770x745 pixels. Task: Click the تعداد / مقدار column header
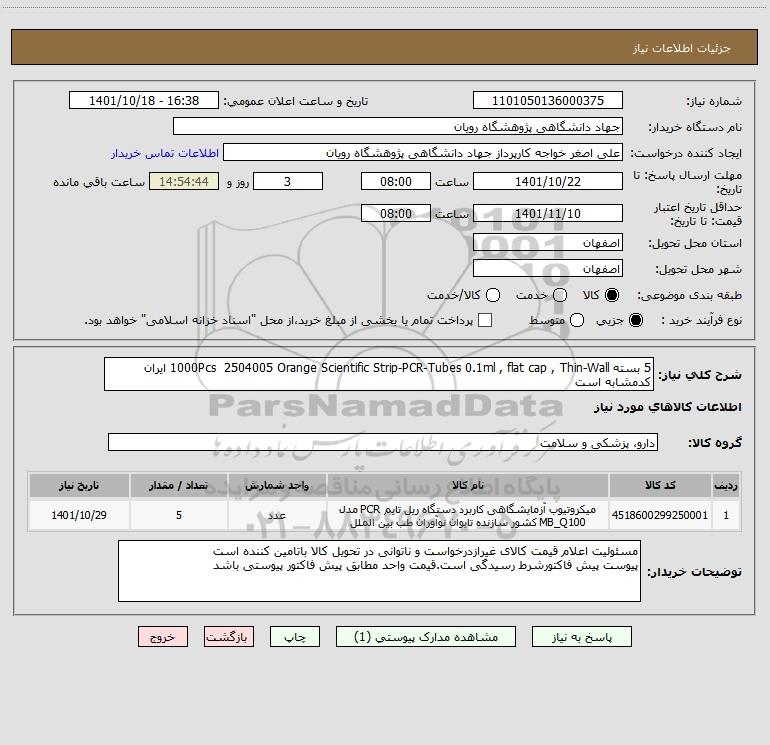(x=179, y=485)
